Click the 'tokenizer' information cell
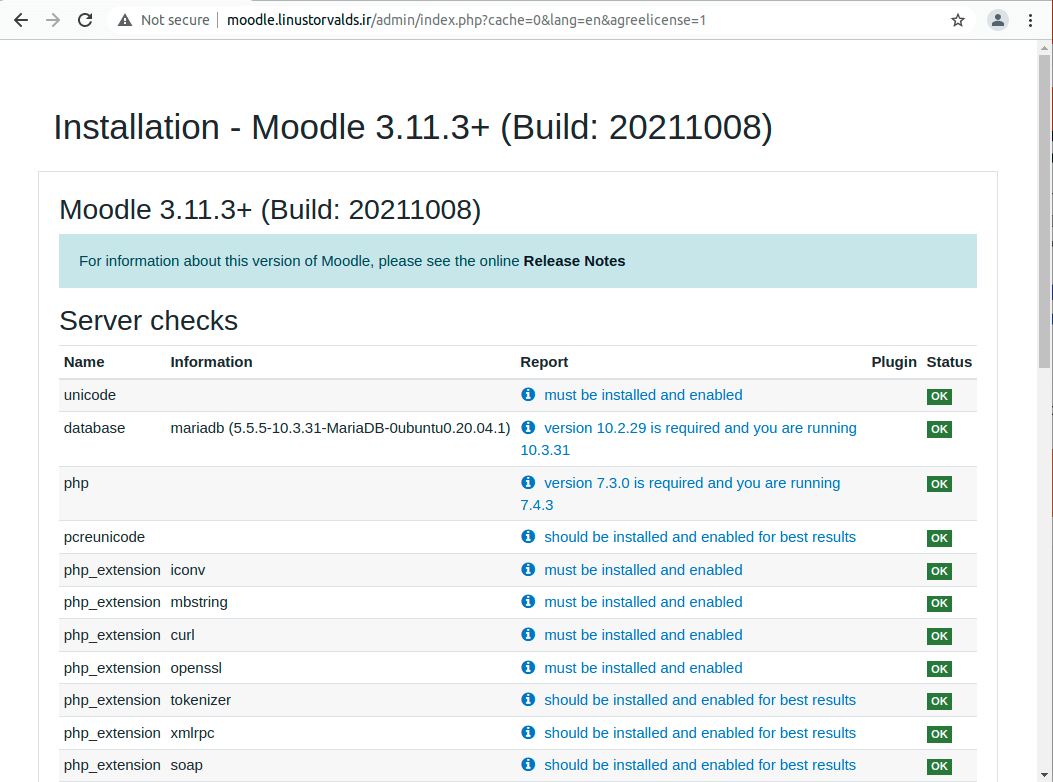1053x782 pixels. pyautogui.click(x=201, y=700)
